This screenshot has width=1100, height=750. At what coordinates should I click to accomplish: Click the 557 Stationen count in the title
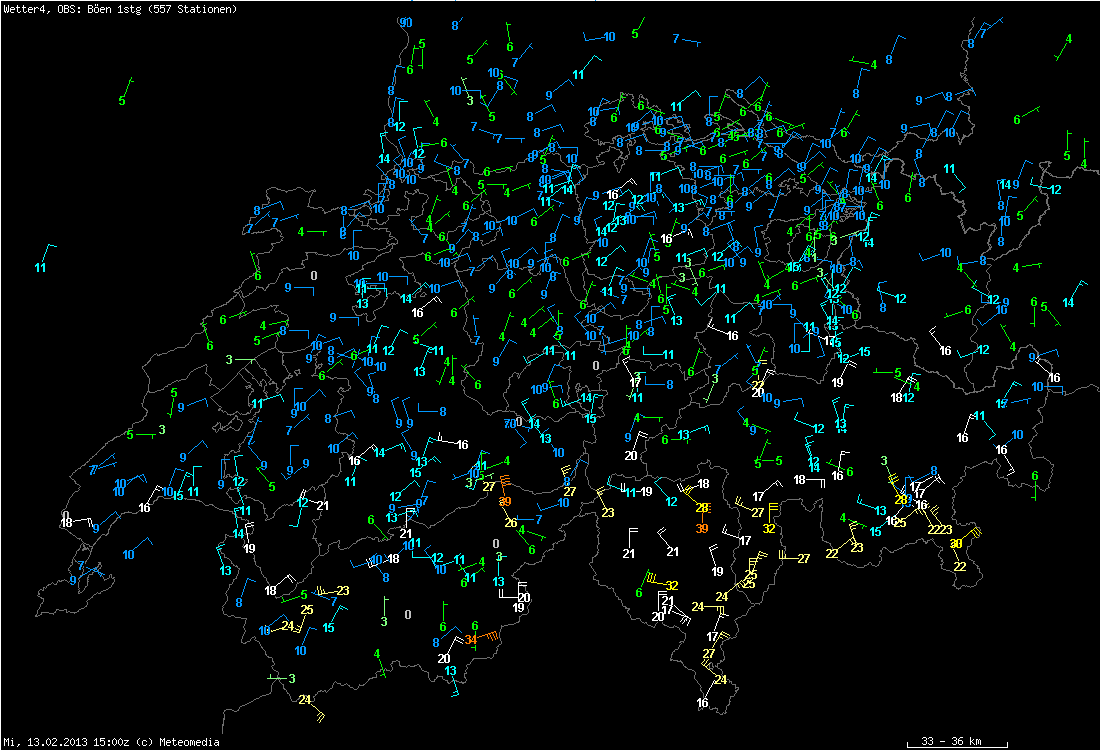(x=198, y=9)
